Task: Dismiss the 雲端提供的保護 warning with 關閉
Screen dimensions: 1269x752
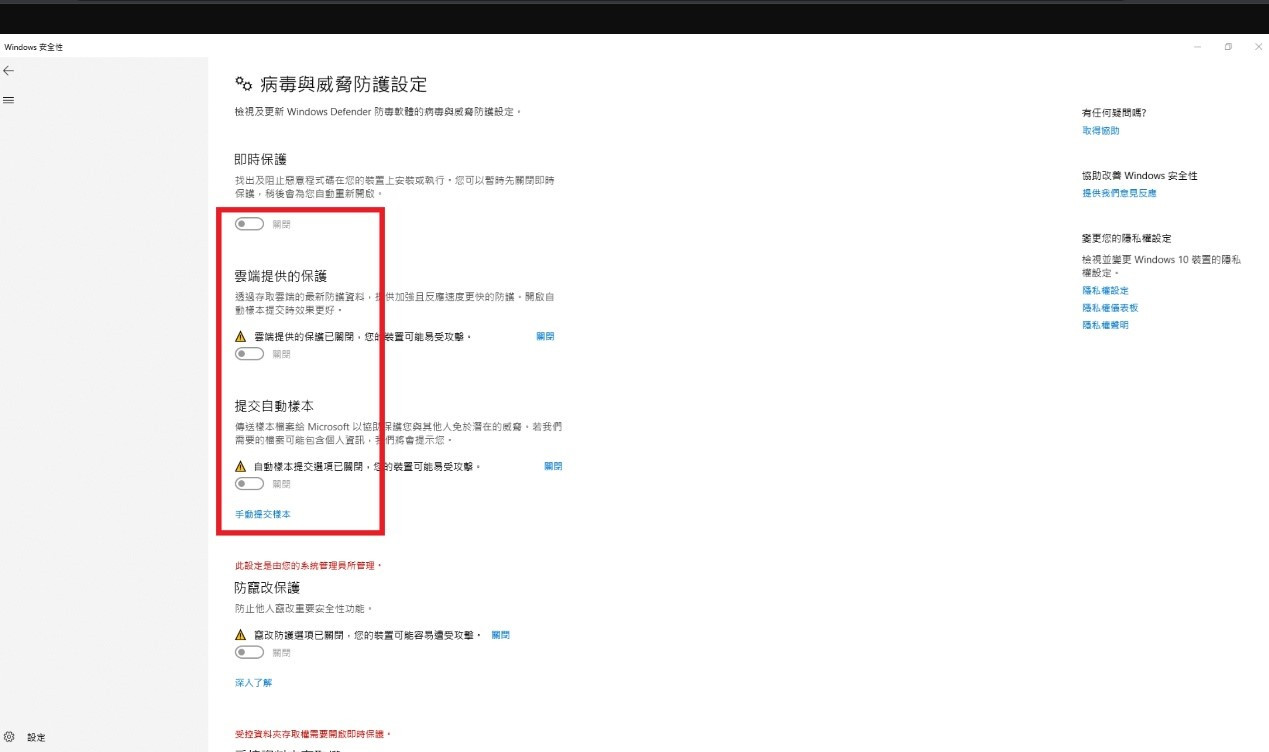Action: [x=545, y=337]
